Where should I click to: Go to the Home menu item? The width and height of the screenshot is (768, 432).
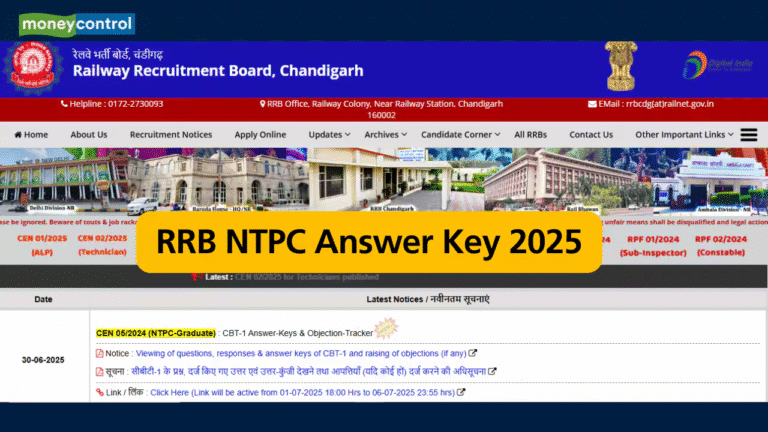coord(31,134)
